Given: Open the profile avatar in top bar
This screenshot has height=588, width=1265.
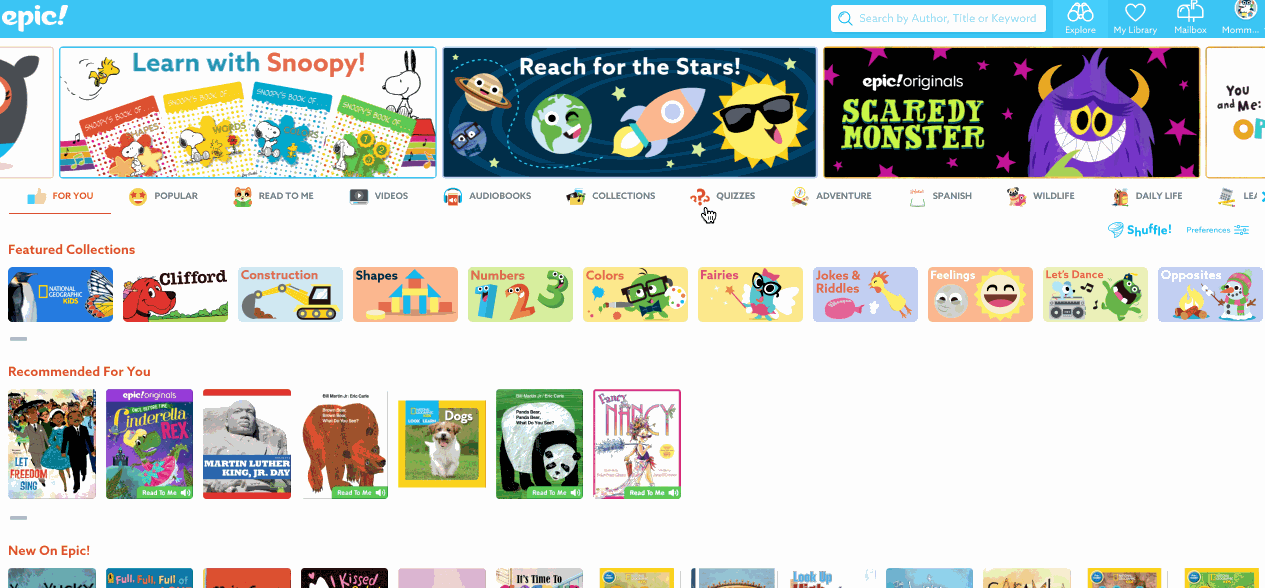Looking at the screenshot, I should (1246, 10).
